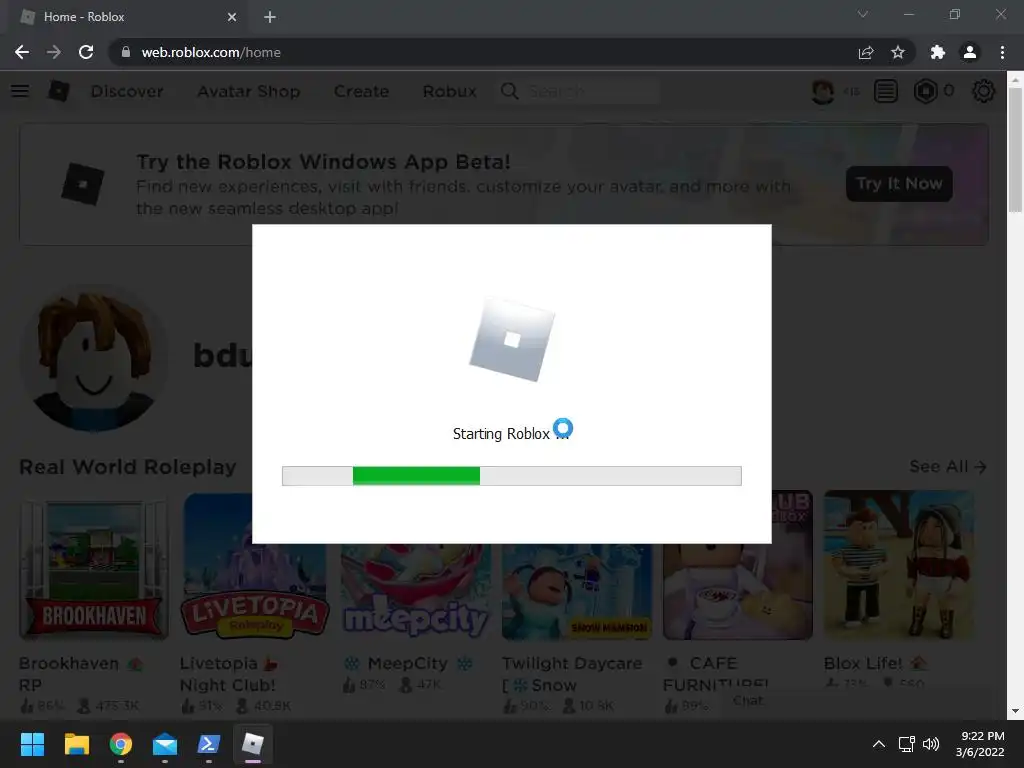This screenshot has height=768, width=1024.
Task: Click the web.roblox.com address bar
Action: pyautogui.click(x=483, y=52)
